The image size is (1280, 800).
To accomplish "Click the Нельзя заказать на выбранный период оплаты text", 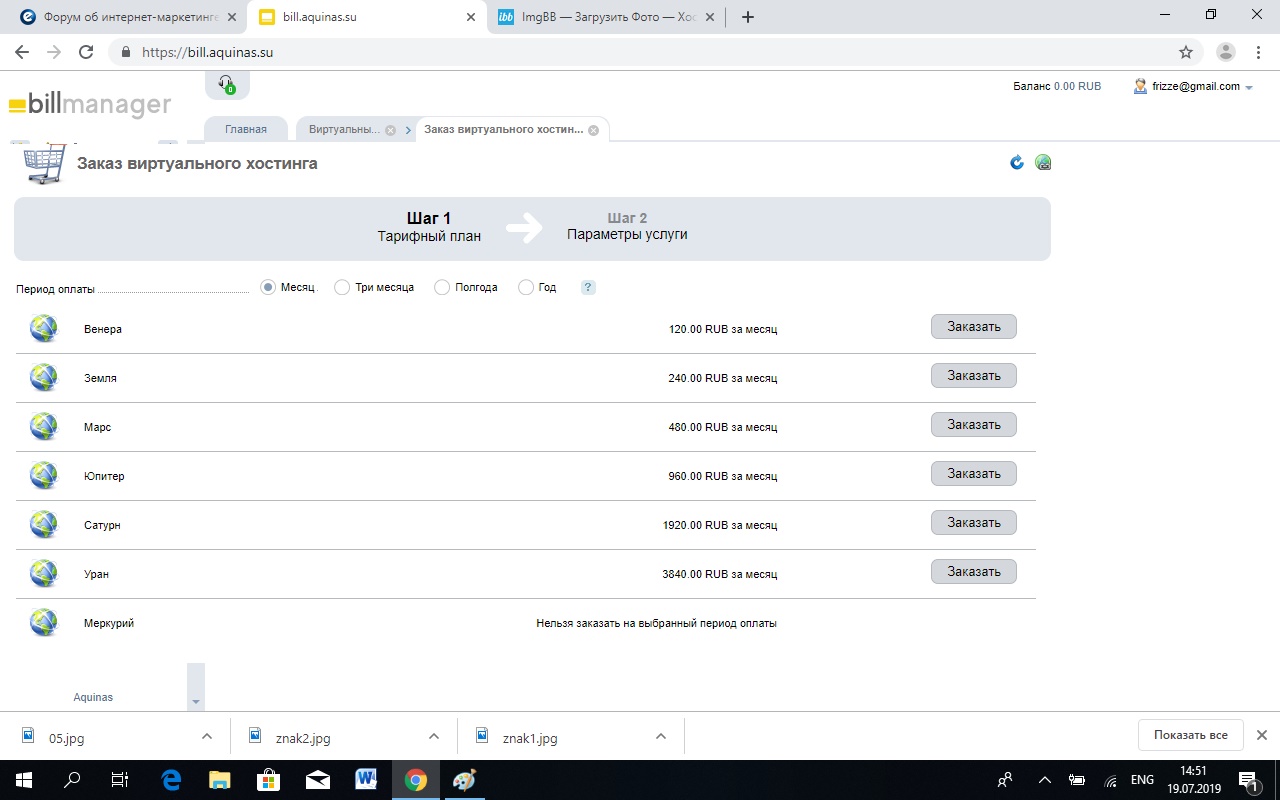I will 656,623.
